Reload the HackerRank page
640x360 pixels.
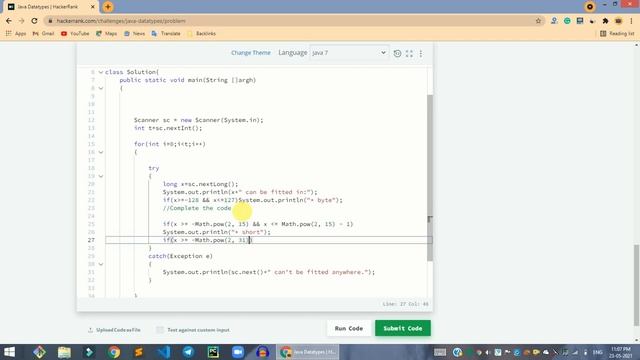pos(34,20)
